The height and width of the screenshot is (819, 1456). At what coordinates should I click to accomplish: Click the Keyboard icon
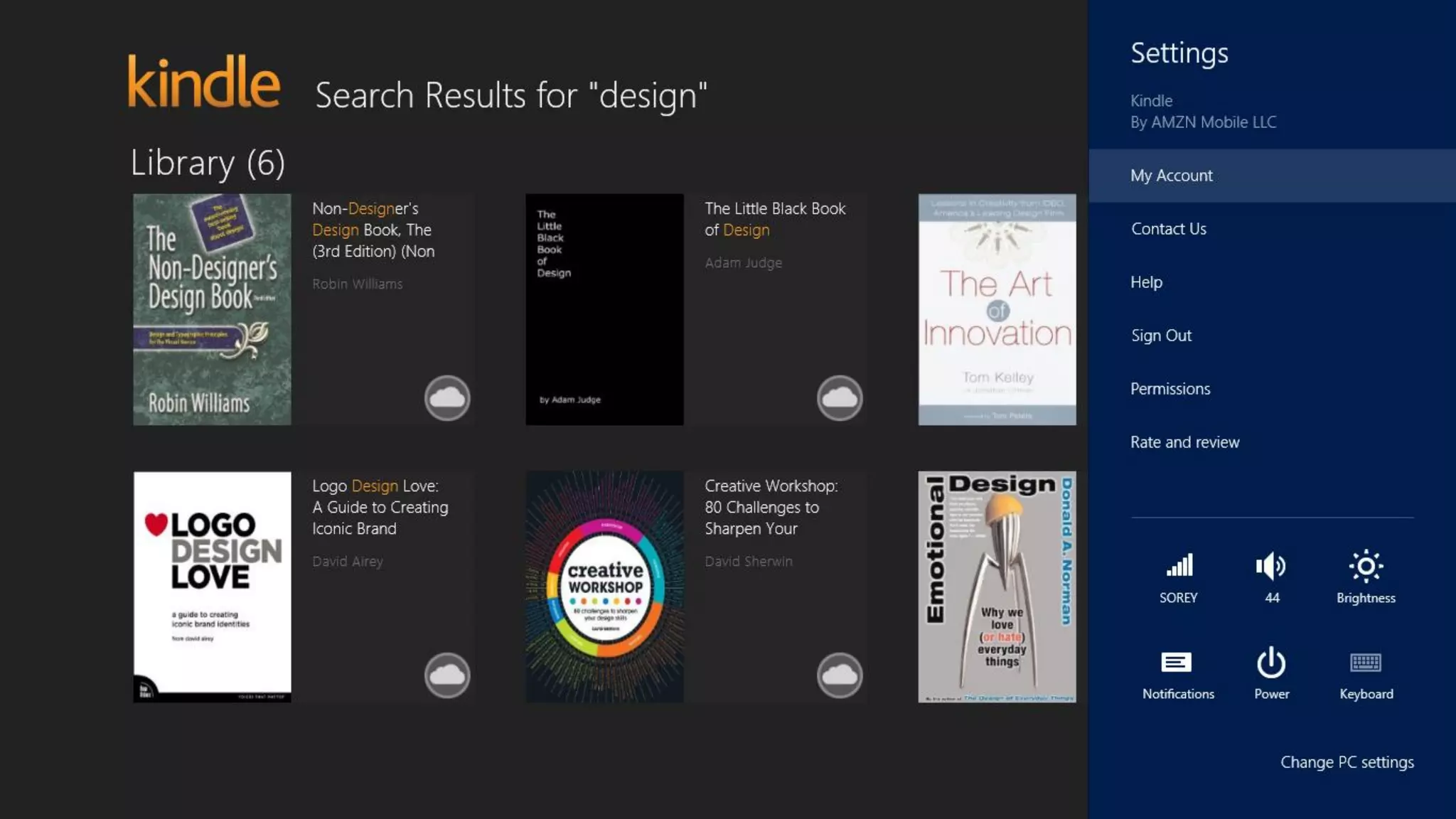tap(1366, 663)
